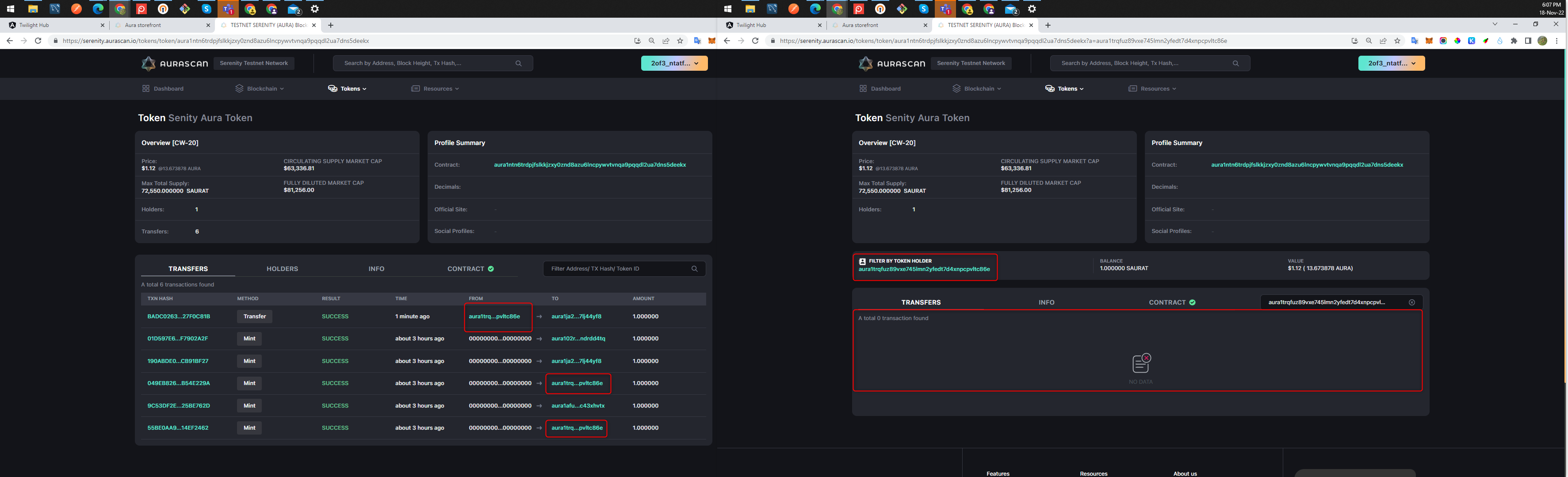Image resolution: width=1568 pixels, height=477 pixels.
Task: Open the CONTRACT tab in right window
Action: pyautogui.click(x=1172, y=302)
